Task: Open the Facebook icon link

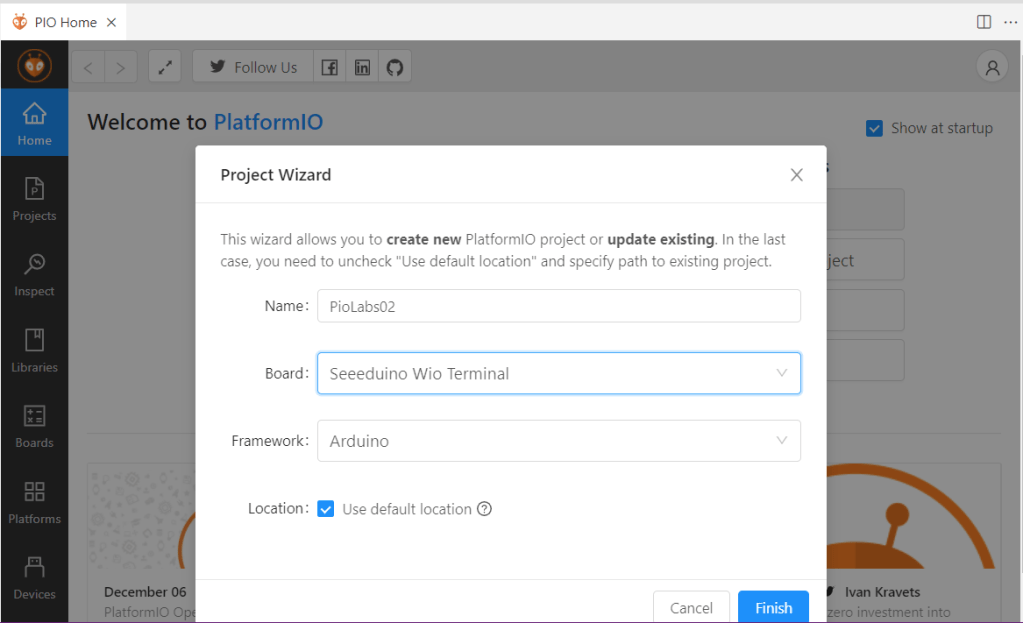Action: (329, 68)
